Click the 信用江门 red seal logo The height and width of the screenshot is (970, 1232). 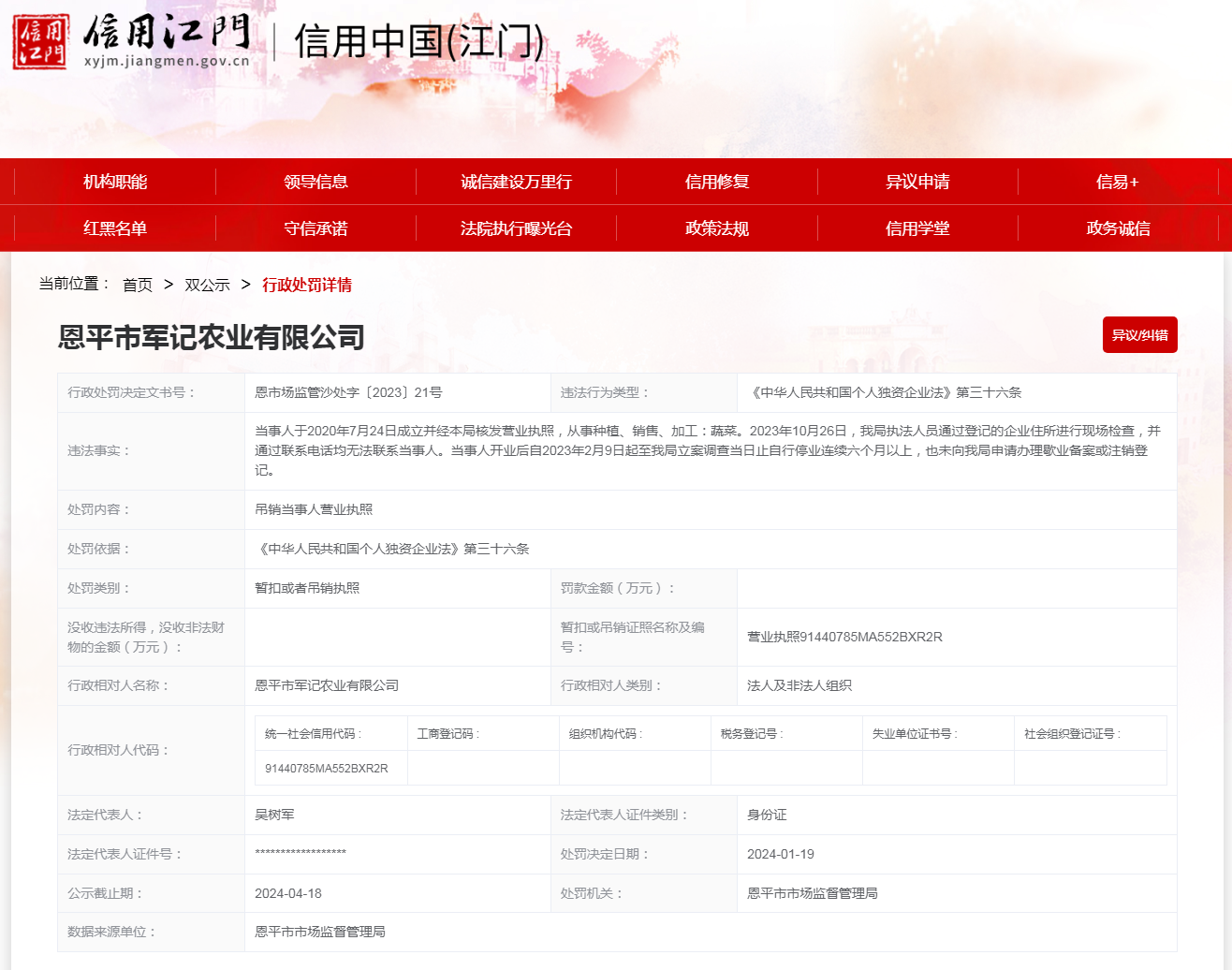pyautogui.click(x=40, y=42)
